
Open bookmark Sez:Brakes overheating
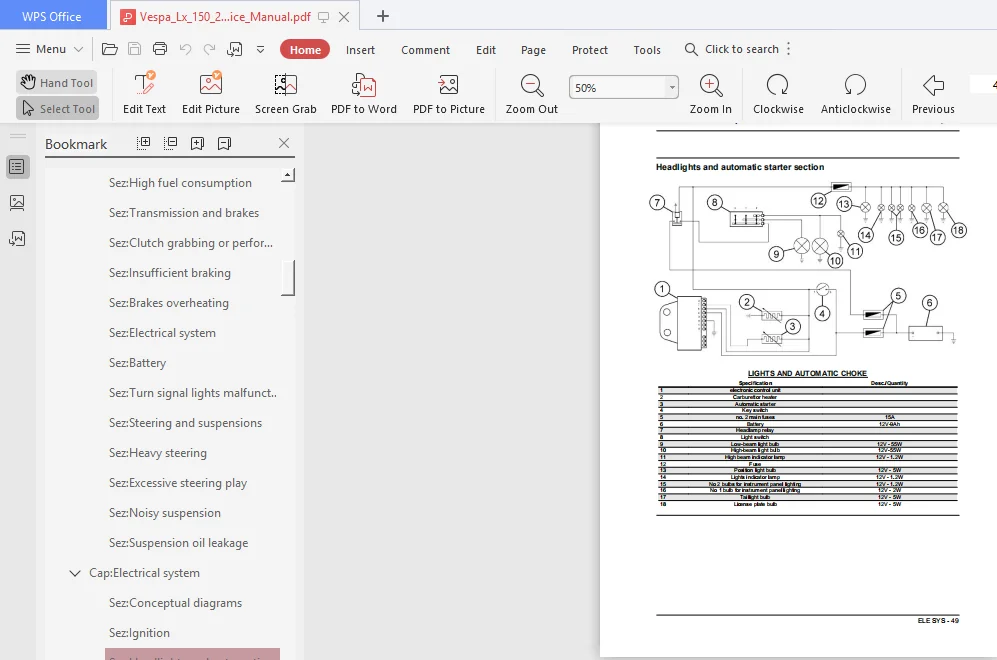168,303
